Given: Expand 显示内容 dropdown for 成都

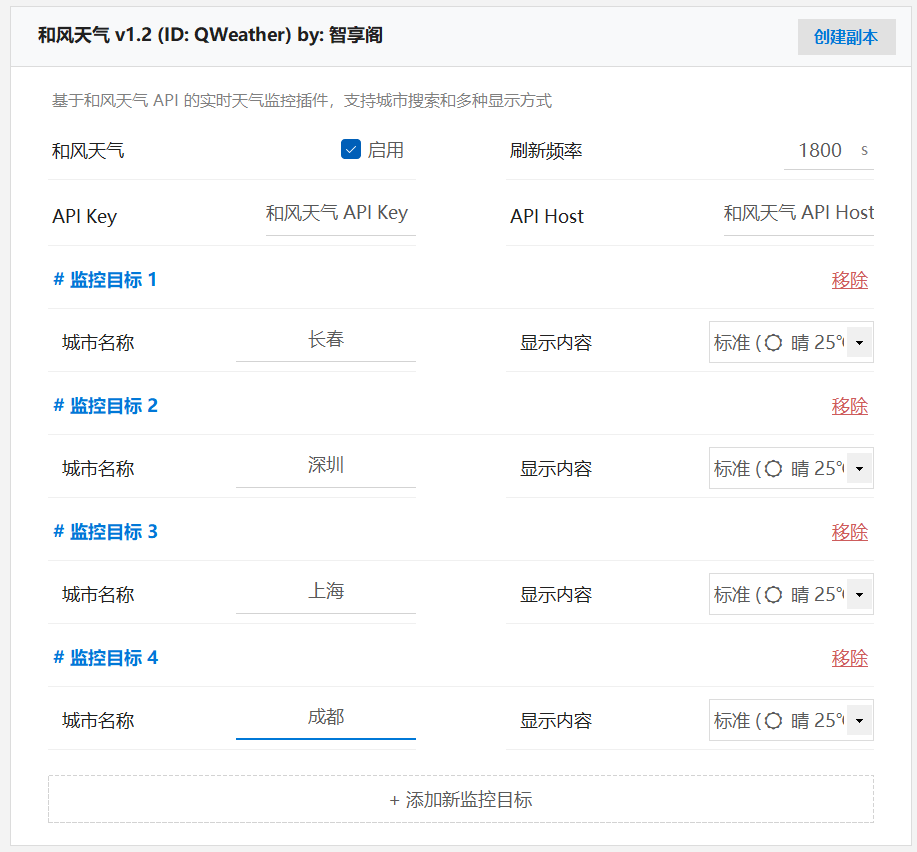Looking at the screenshot, I should click(790, 720).
